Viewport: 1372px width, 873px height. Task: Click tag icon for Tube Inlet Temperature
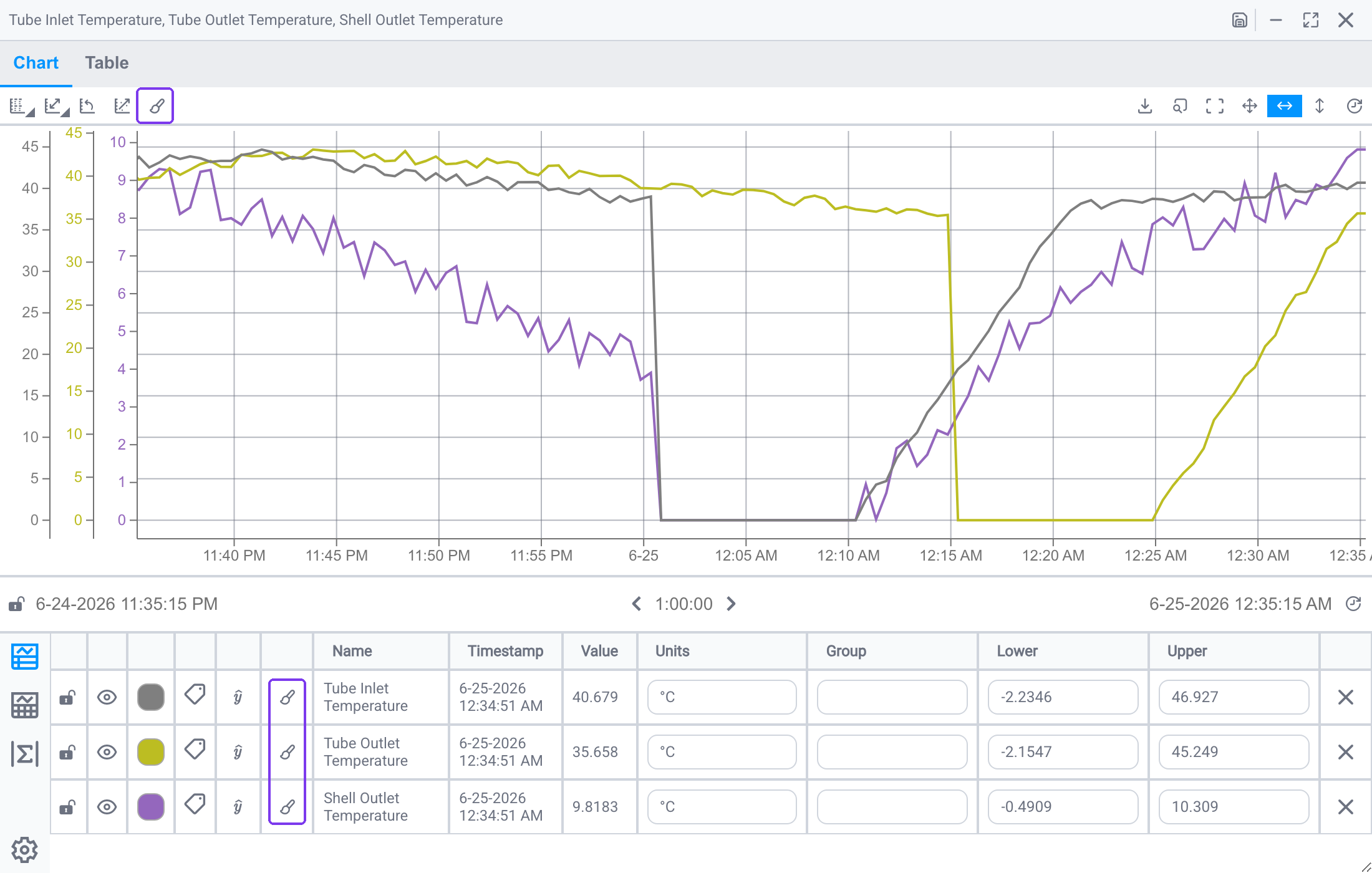pyautogui.click(x=195, y=694)
